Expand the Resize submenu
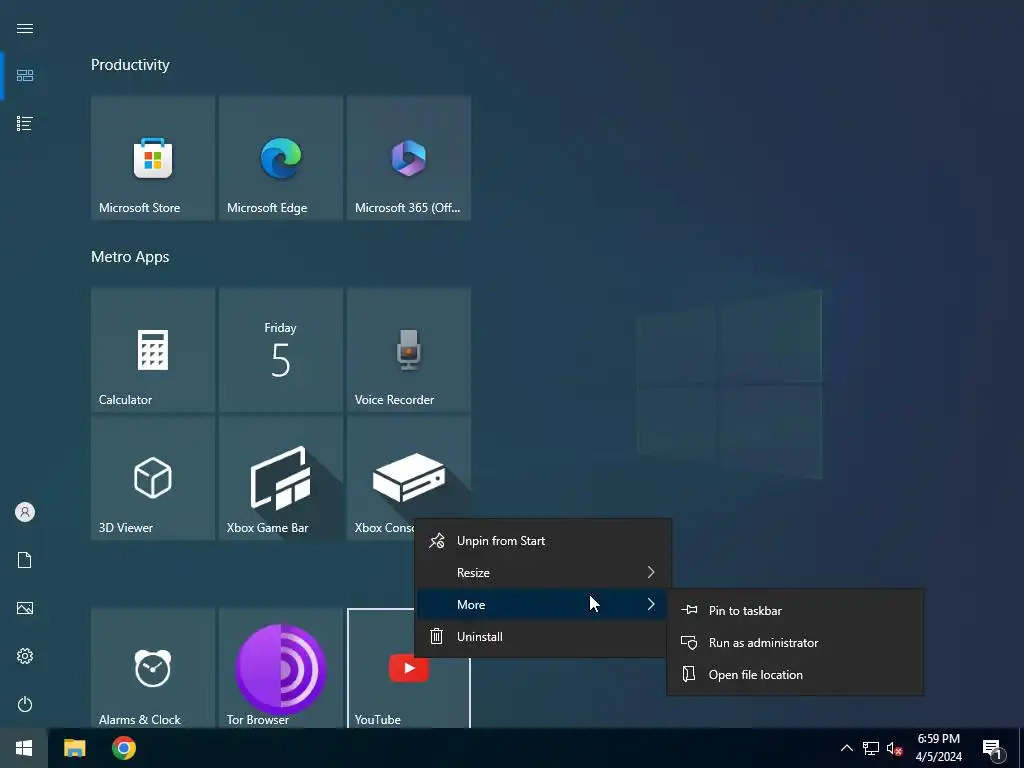 click(x=543, y=573)
